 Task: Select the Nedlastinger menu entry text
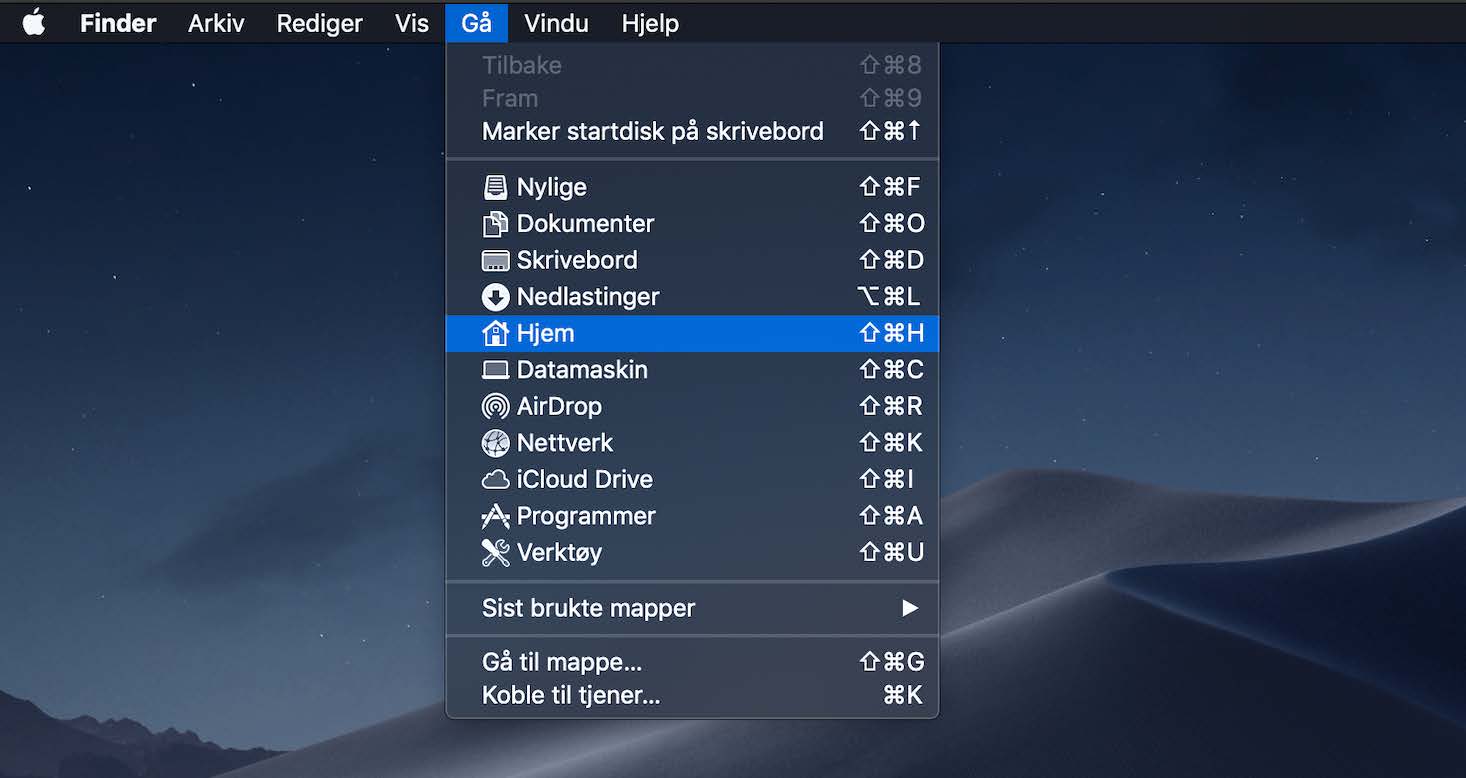coord(588,297)
